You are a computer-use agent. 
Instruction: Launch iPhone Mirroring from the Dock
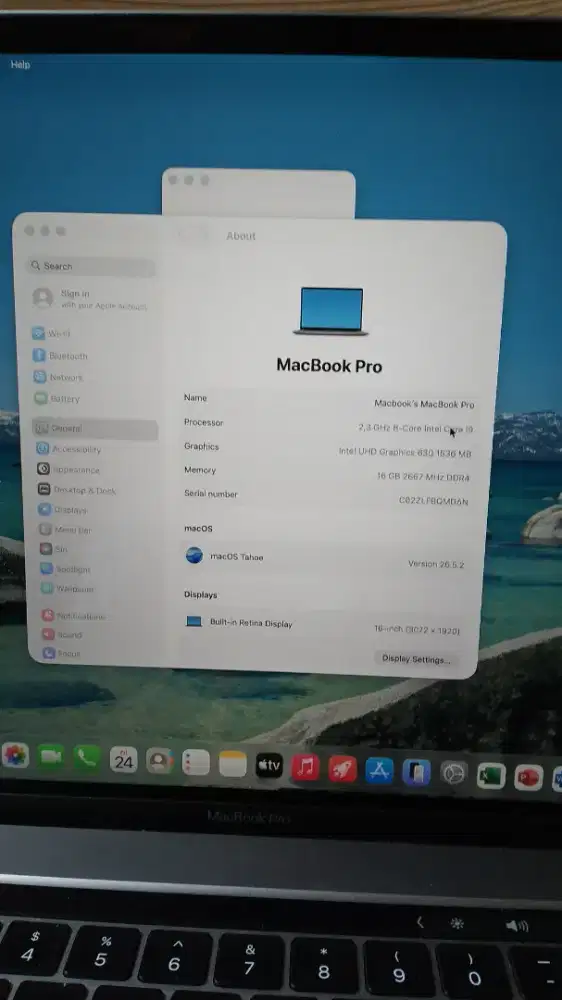pyautogui.click(x=417, y=774)
